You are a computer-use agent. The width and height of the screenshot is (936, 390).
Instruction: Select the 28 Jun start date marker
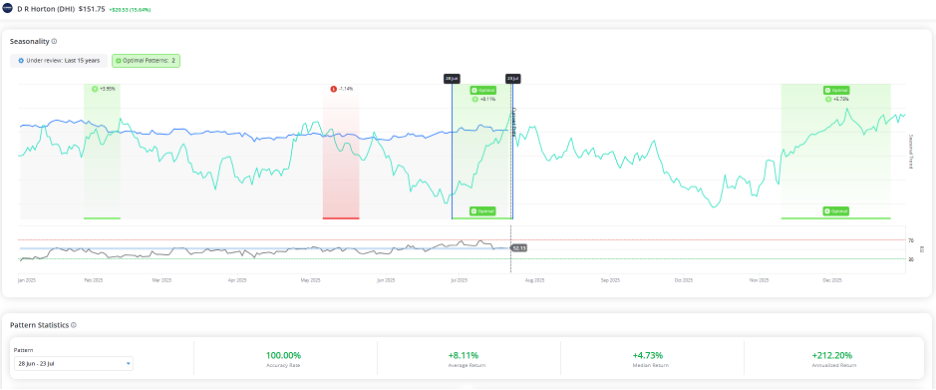[451, 78]
